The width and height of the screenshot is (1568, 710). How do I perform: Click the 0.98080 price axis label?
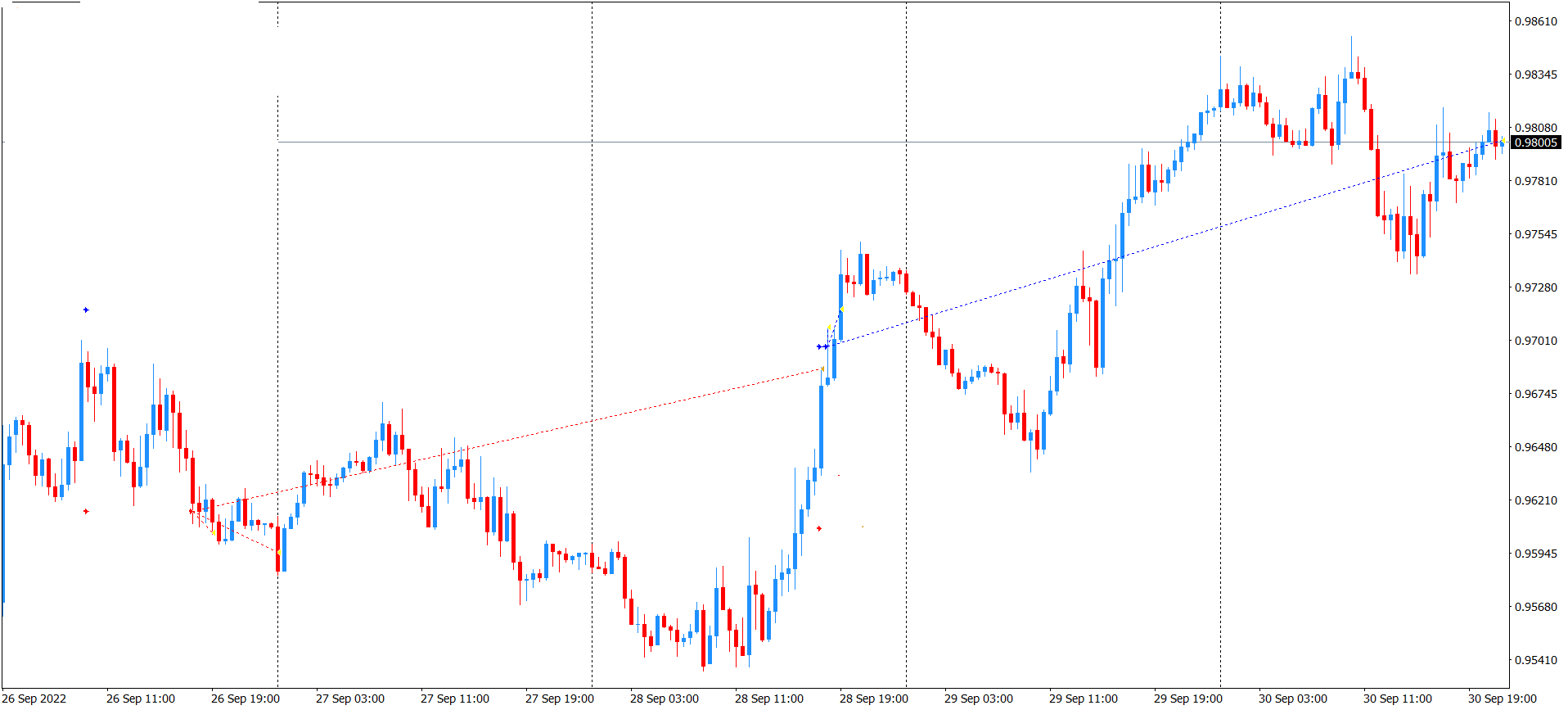[1536, 128]
